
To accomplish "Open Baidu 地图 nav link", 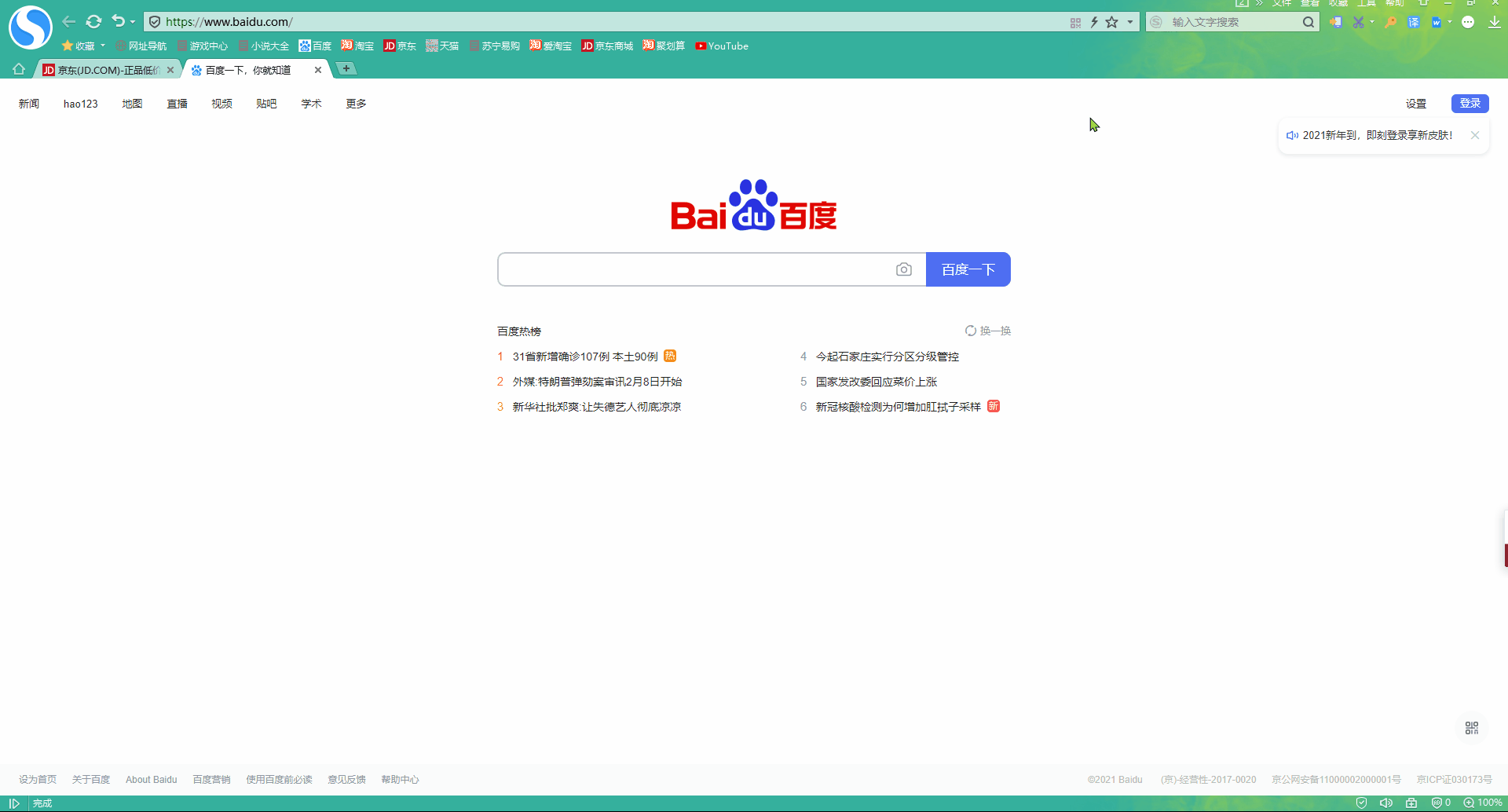I will point(132,104).
